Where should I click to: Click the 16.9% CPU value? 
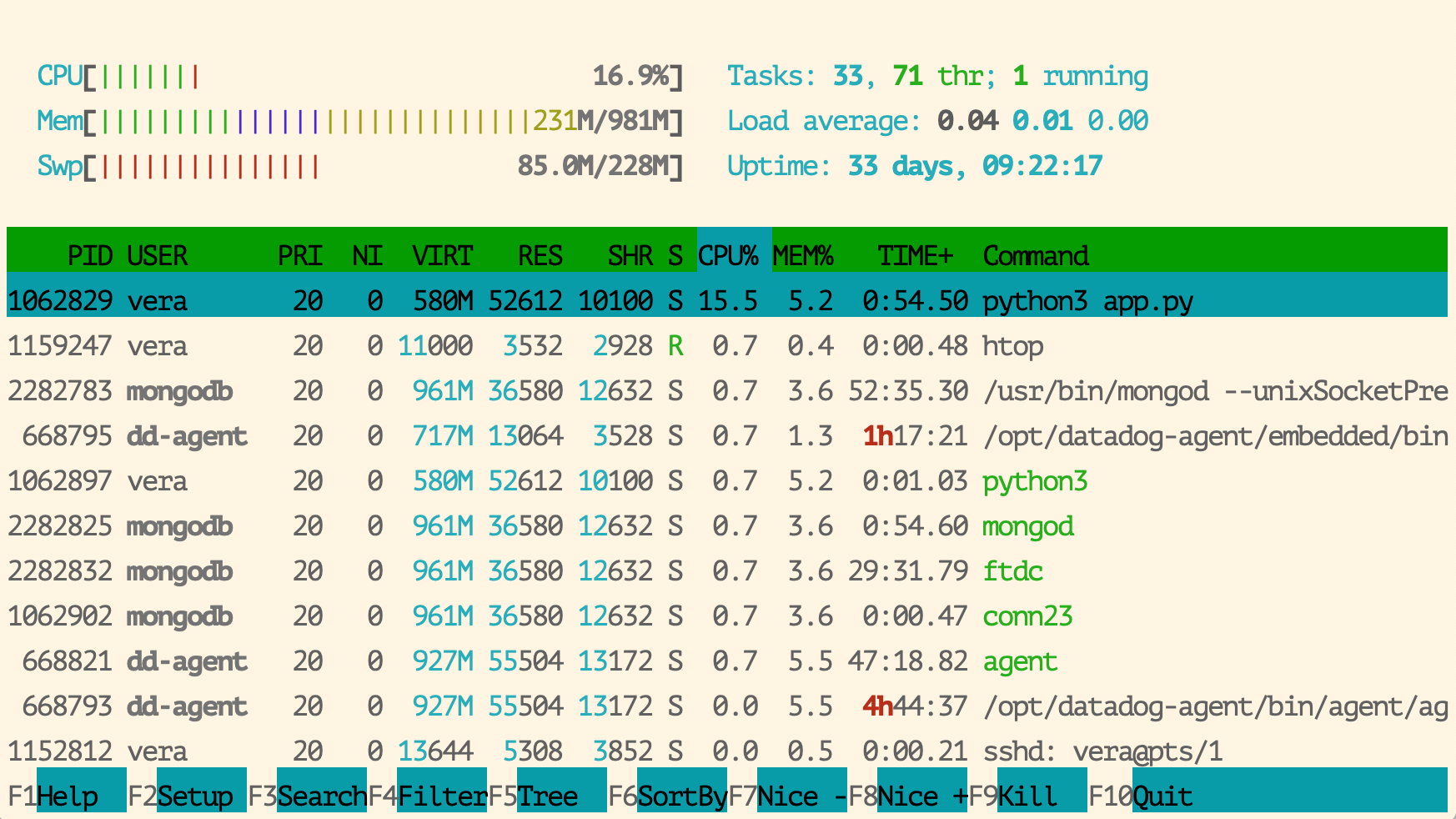[630, 77]
